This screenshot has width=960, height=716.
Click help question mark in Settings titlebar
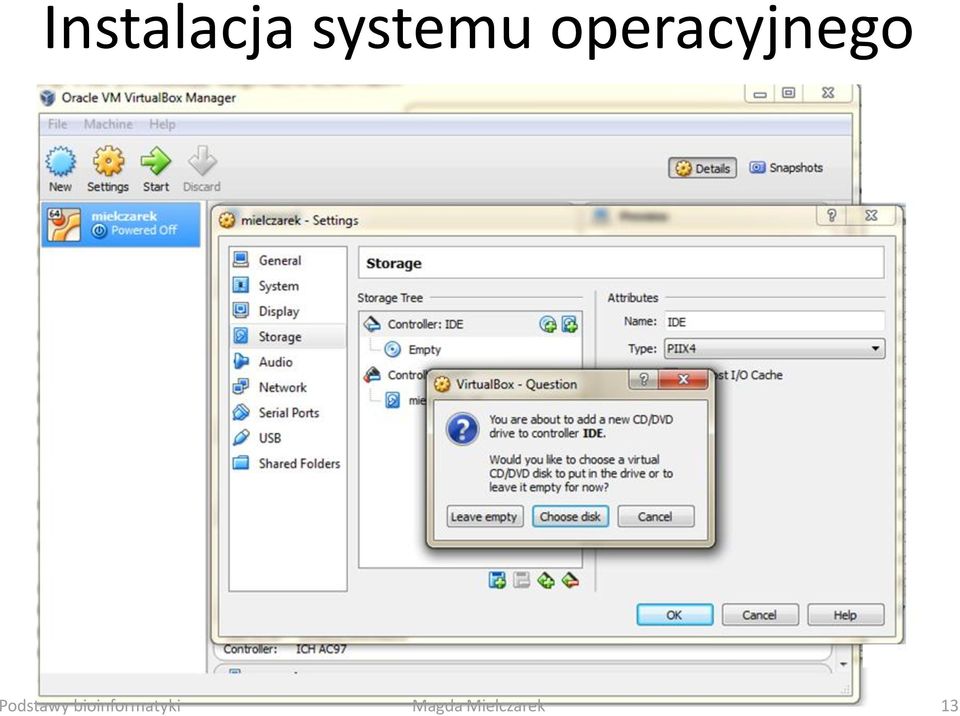(831, 215)
